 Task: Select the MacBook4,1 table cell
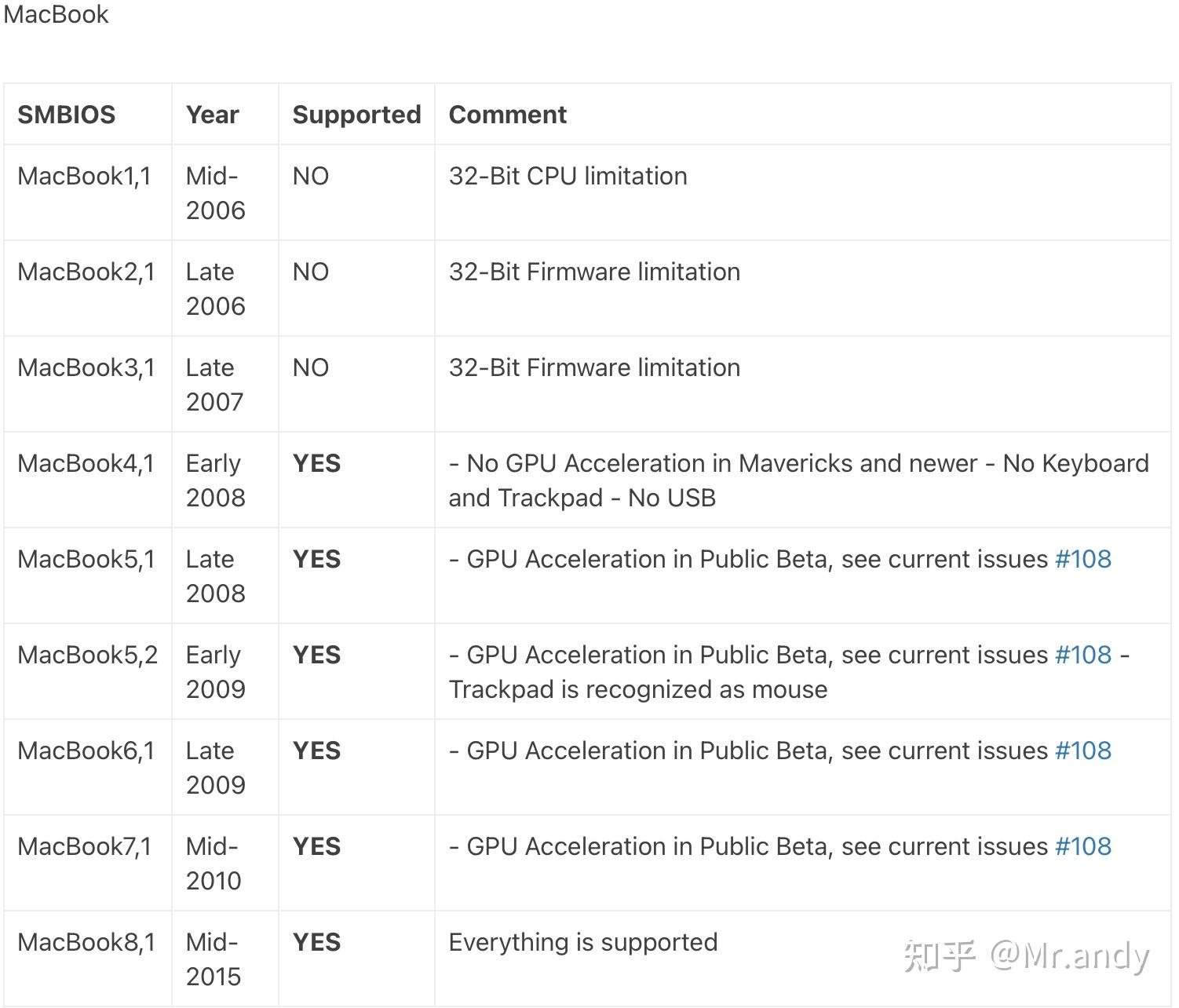tap(86, 463)
